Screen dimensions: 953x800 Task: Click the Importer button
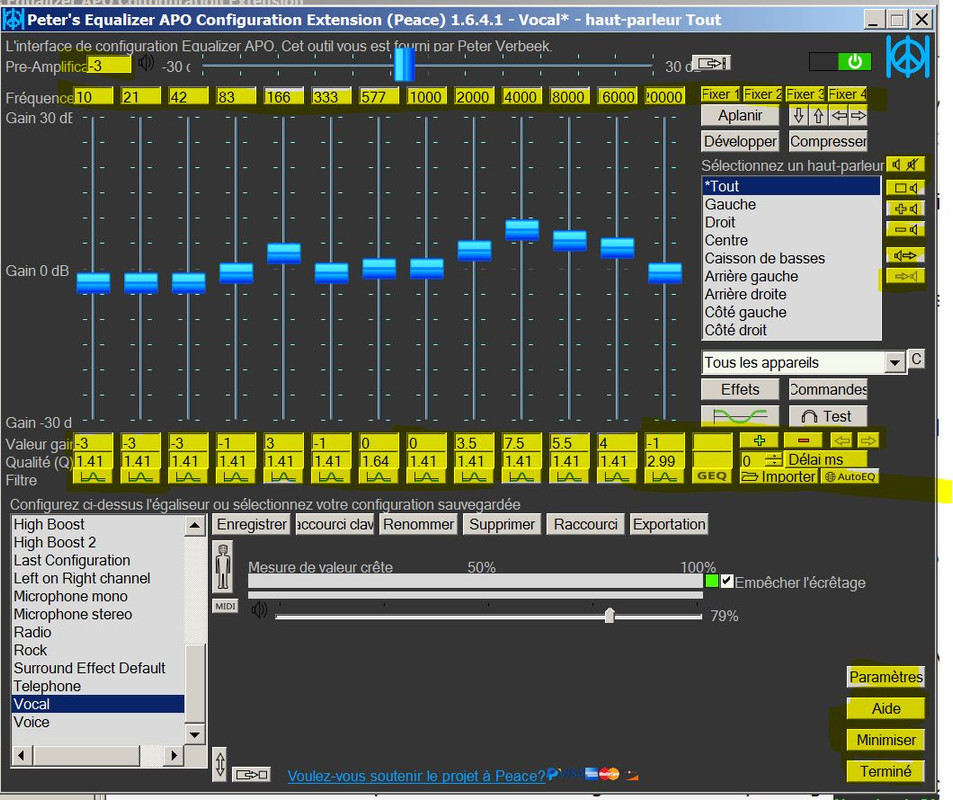[779, 477]
